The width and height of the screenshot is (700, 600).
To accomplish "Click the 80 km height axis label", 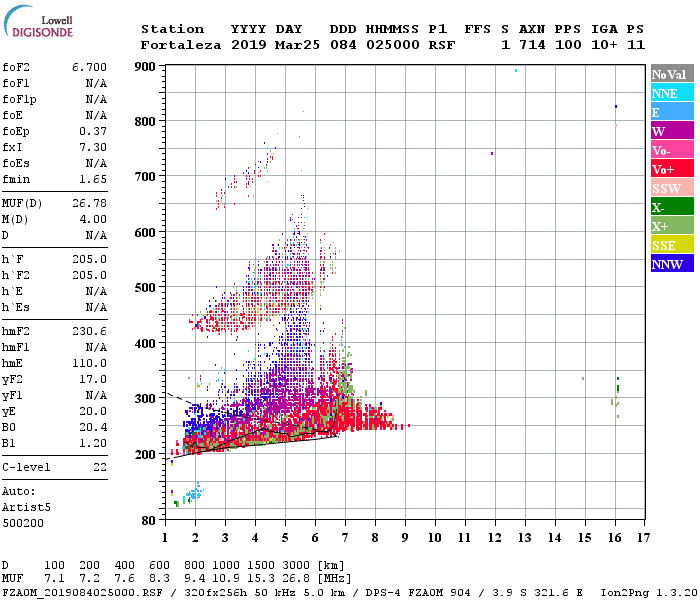I will point(149,521).
